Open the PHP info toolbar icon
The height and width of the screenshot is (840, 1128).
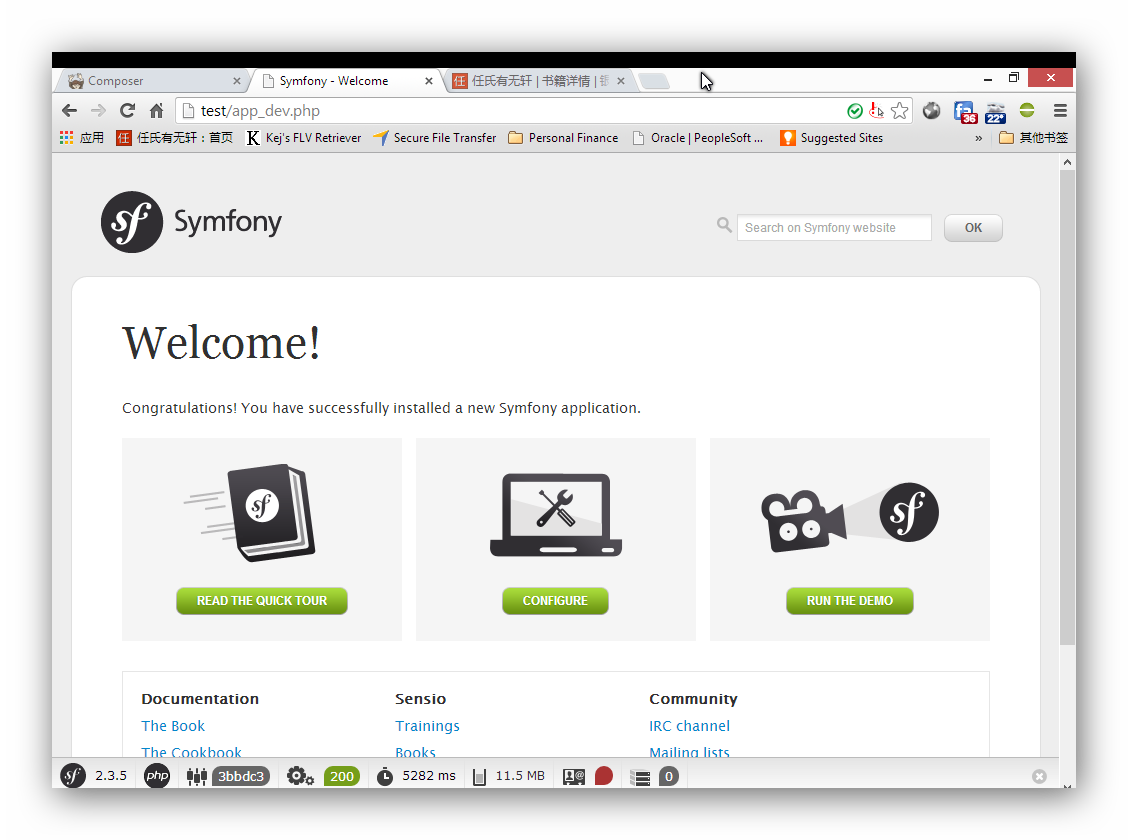click(x=157, y=776)
